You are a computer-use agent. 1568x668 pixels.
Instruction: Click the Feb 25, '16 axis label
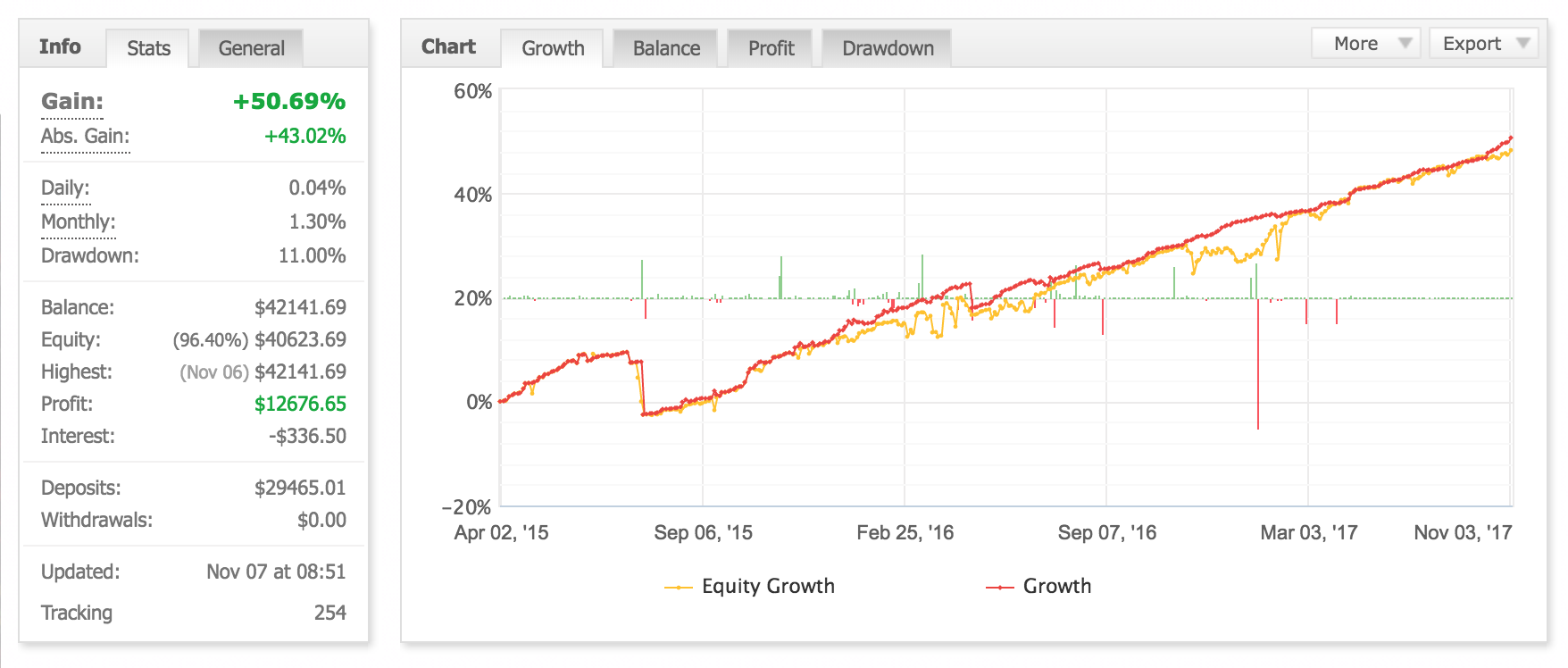point(905,533)
